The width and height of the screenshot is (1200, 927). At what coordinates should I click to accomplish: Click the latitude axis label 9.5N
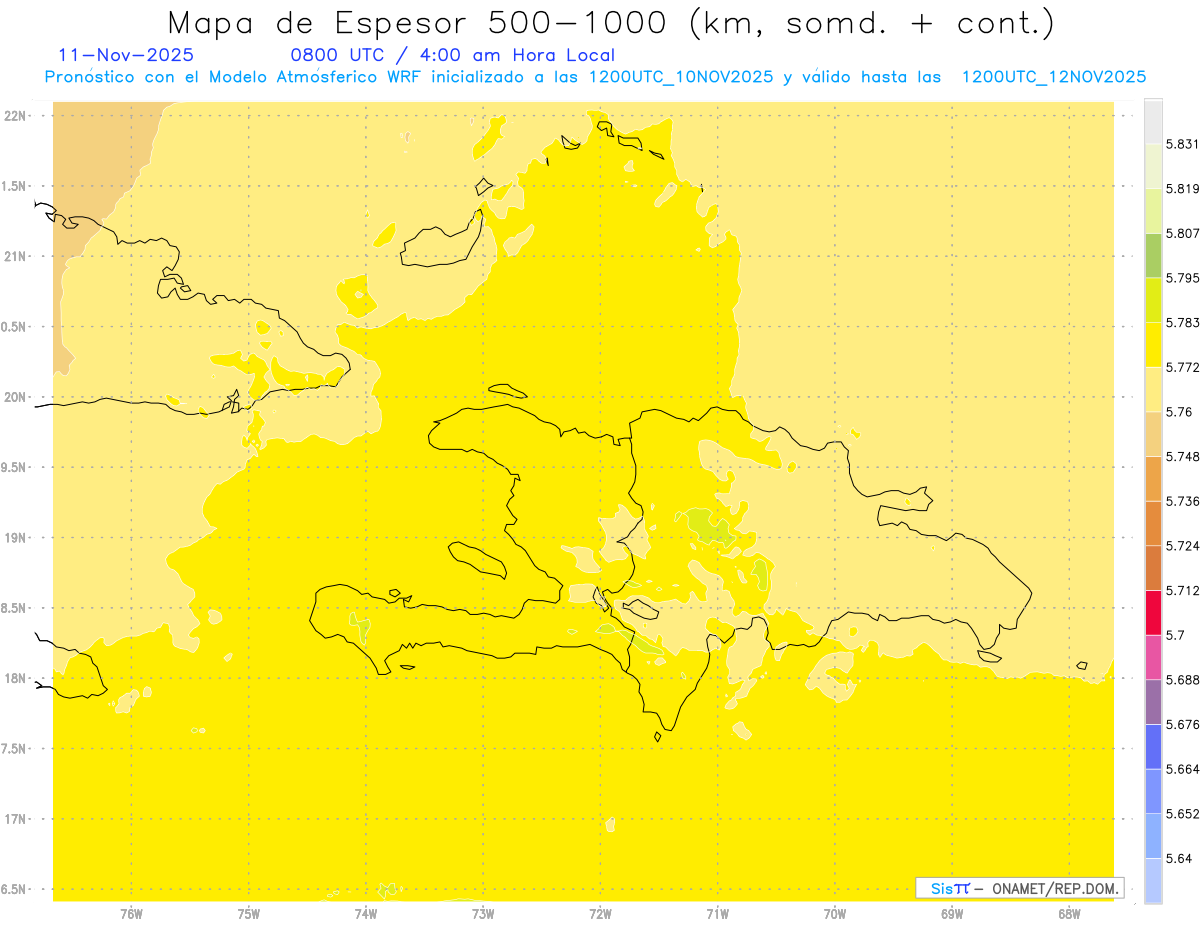tap(15, 467)
